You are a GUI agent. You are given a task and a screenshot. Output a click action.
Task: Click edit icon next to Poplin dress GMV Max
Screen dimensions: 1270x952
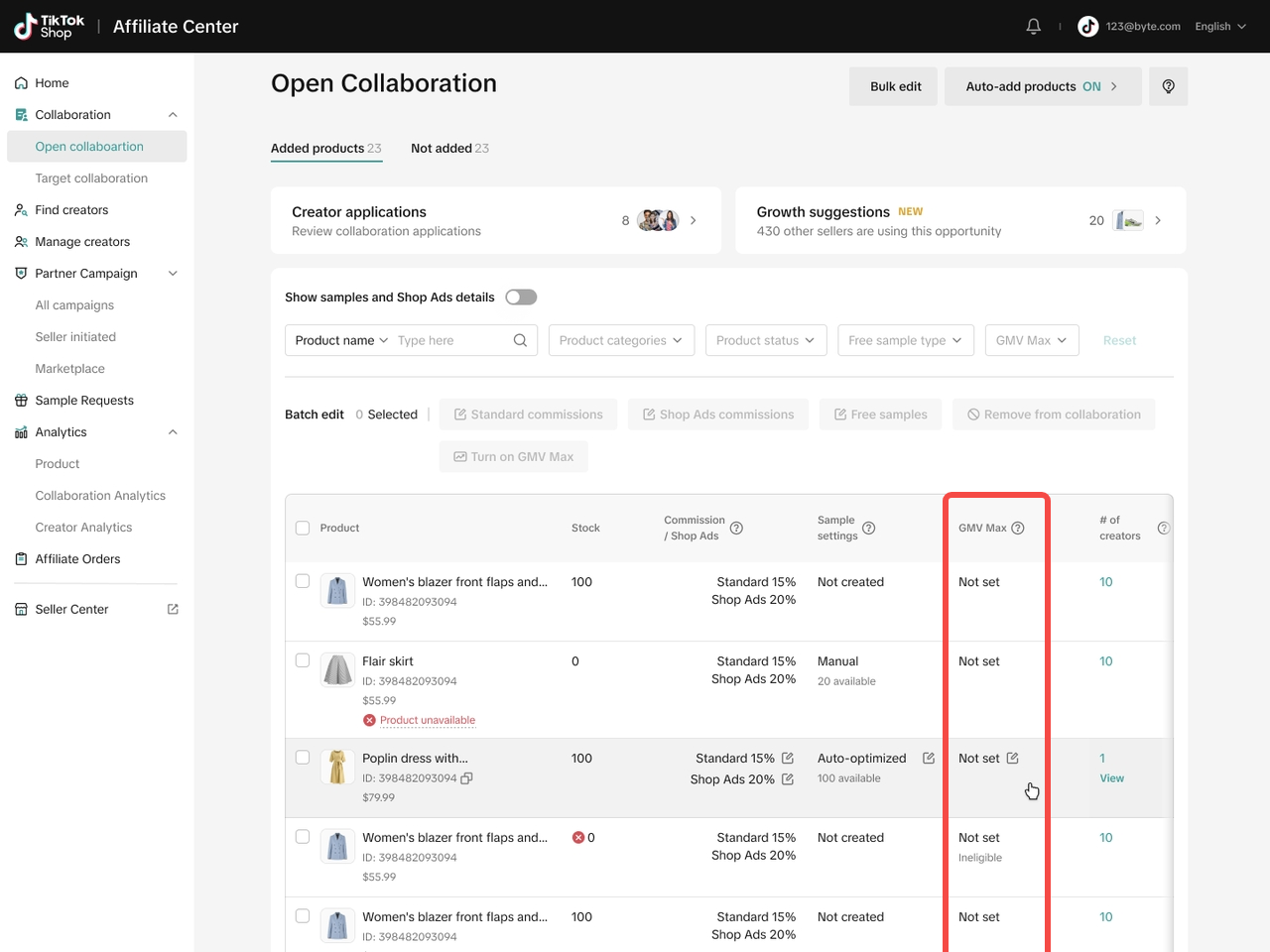coord(1012,759)
